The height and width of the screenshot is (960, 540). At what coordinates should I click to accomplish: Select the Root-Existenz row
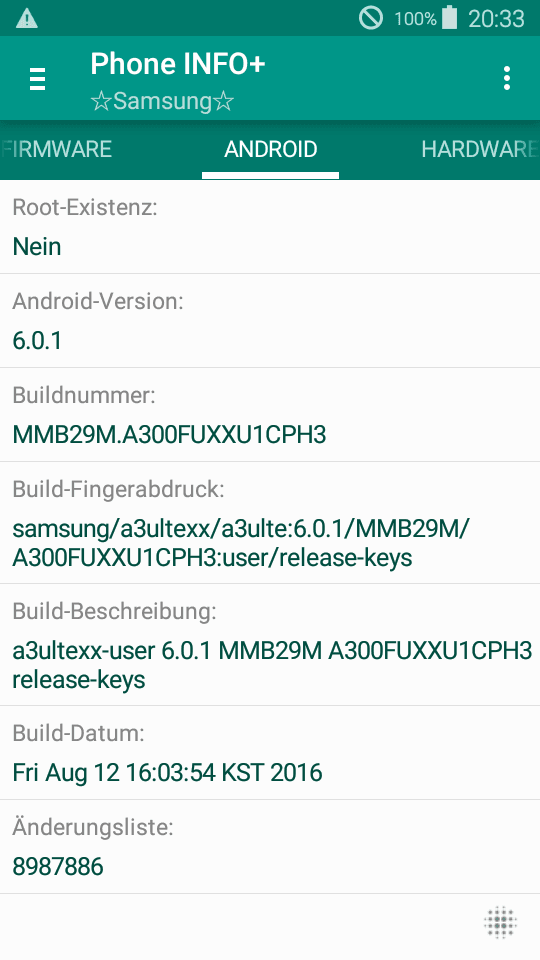[270, 227]
